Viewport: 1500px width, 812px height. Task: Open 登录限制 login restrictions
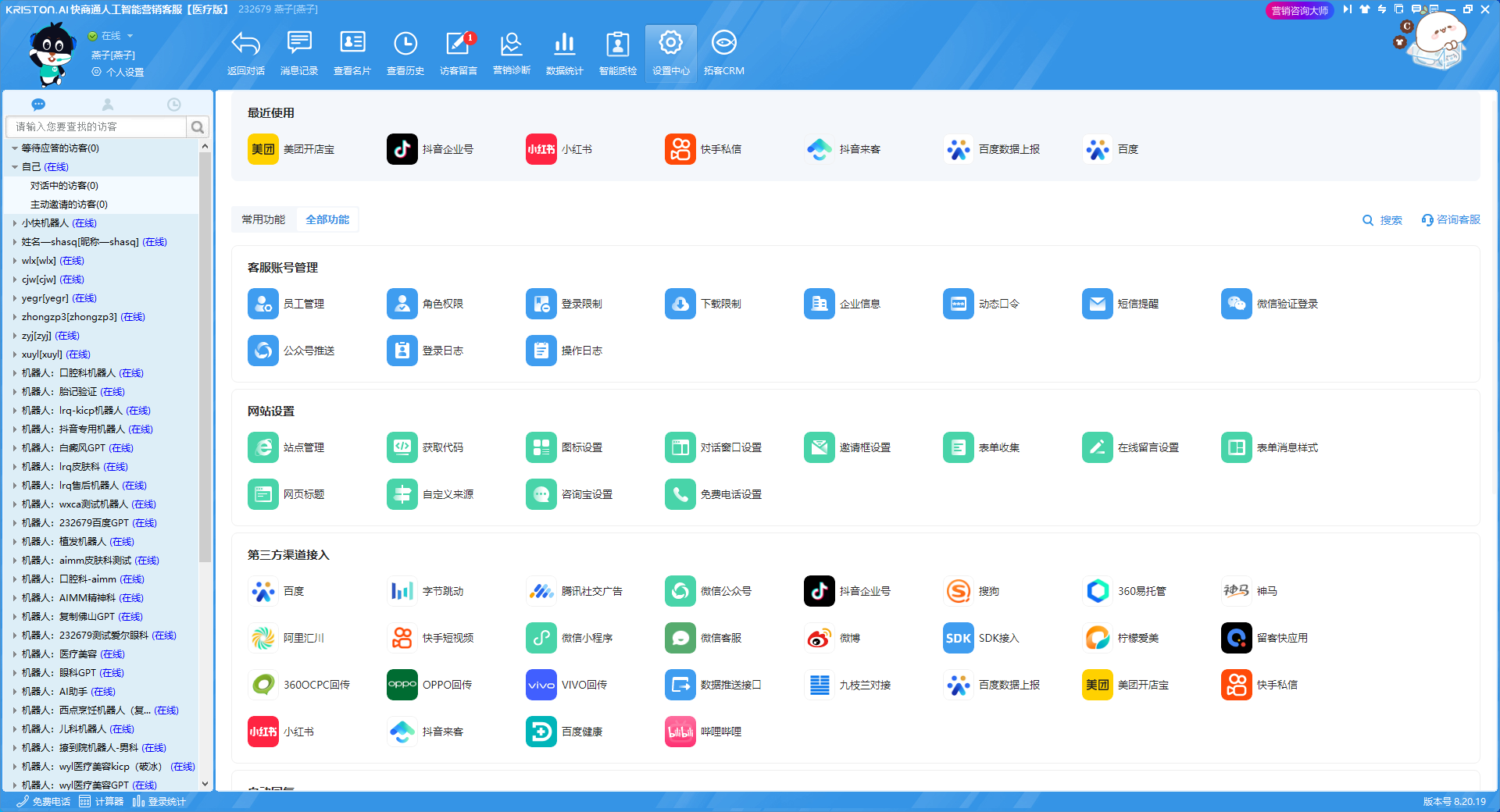coord(564,304)
